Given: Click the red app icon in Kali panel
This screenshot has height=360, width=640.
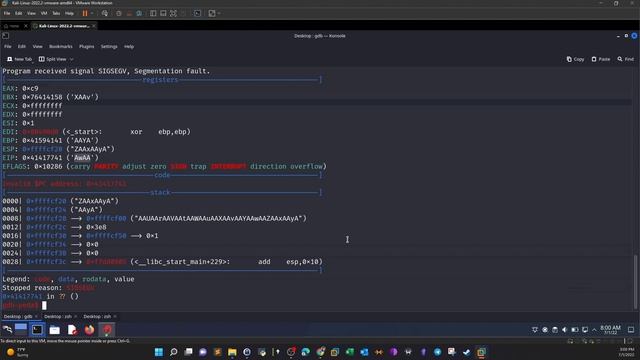Looking at the screenshot, I should click(107, 329).
